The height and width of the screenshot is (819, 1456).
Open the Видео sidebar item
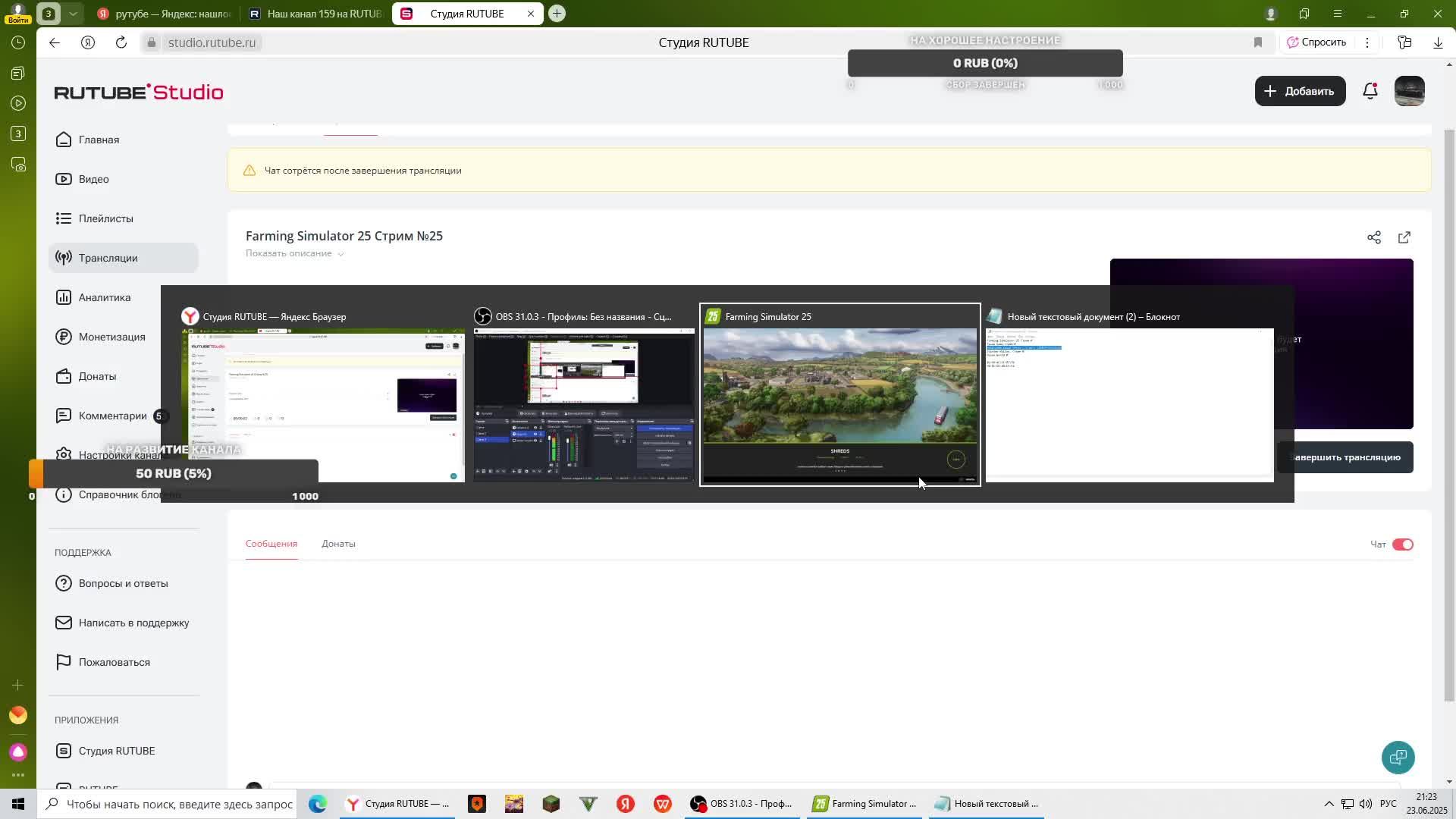click(93, 179)
